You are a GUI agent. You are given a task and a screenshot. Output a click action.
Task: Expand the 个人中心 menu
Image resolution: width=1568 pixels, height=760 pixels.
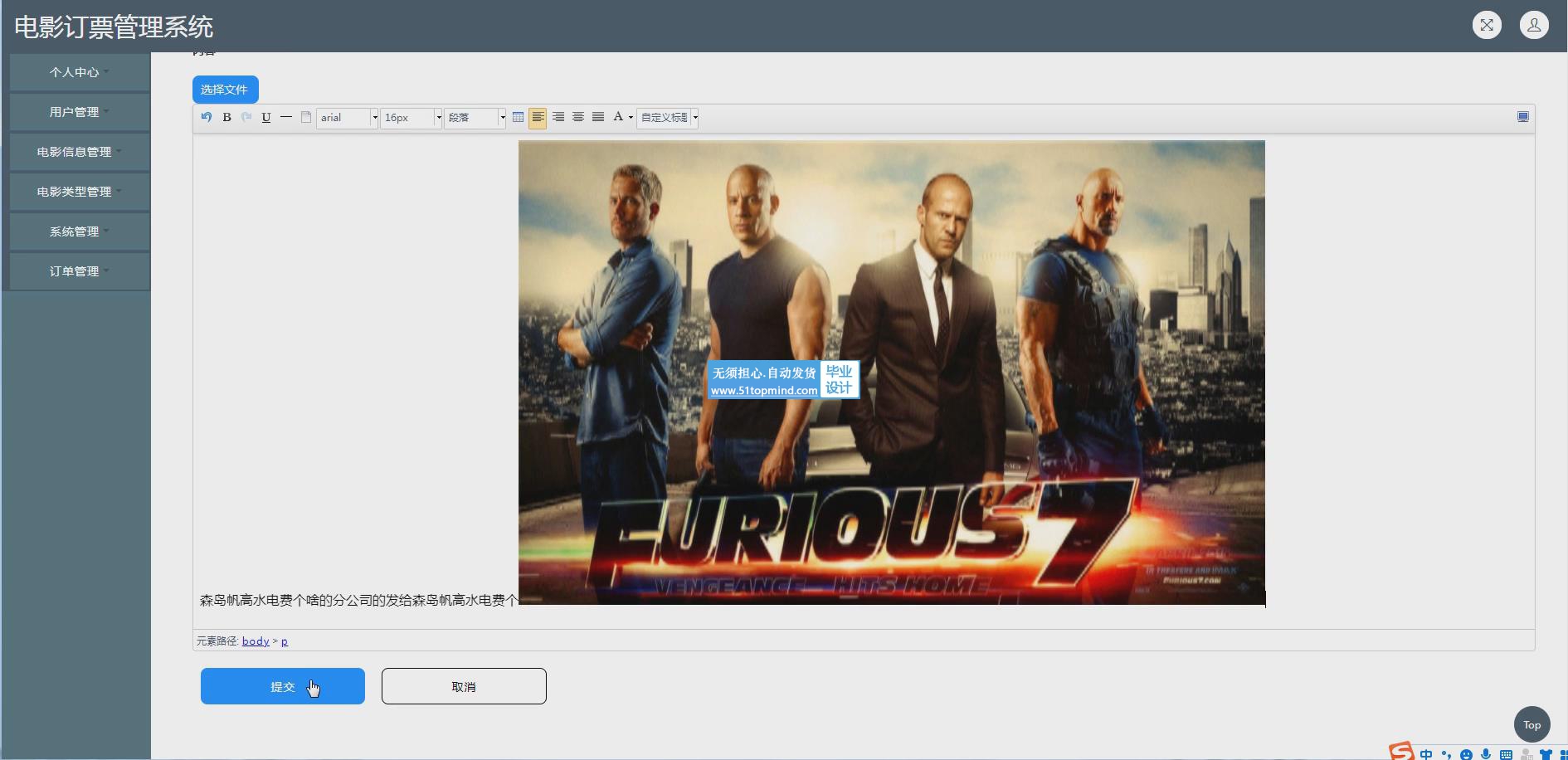80,72
